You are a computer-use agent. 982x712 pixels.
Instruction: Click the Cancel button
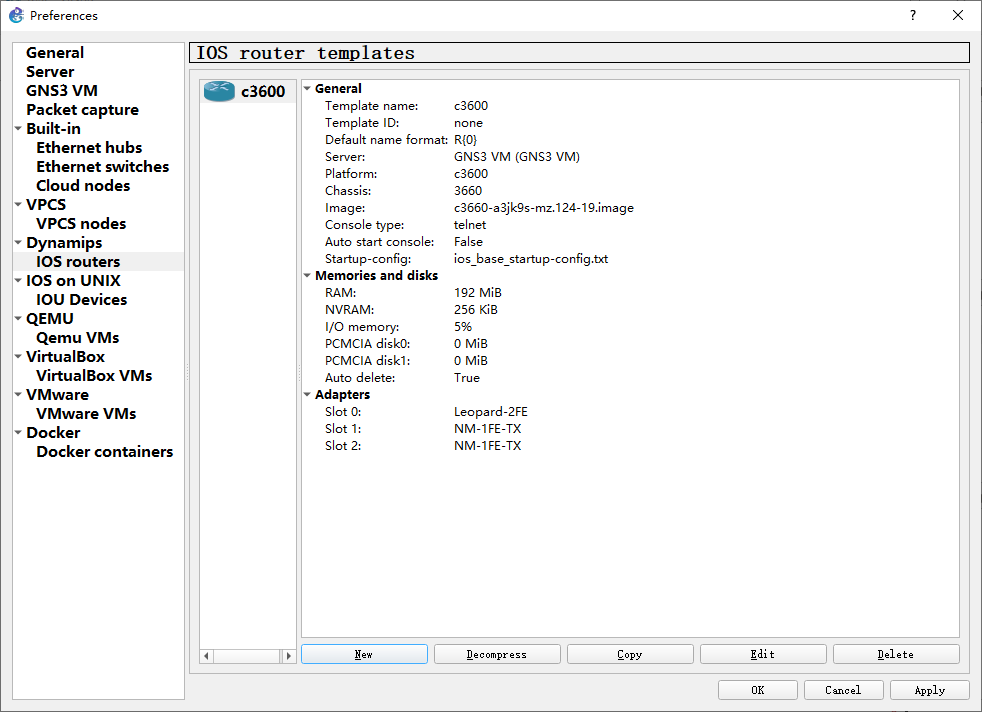click(844, 690)
